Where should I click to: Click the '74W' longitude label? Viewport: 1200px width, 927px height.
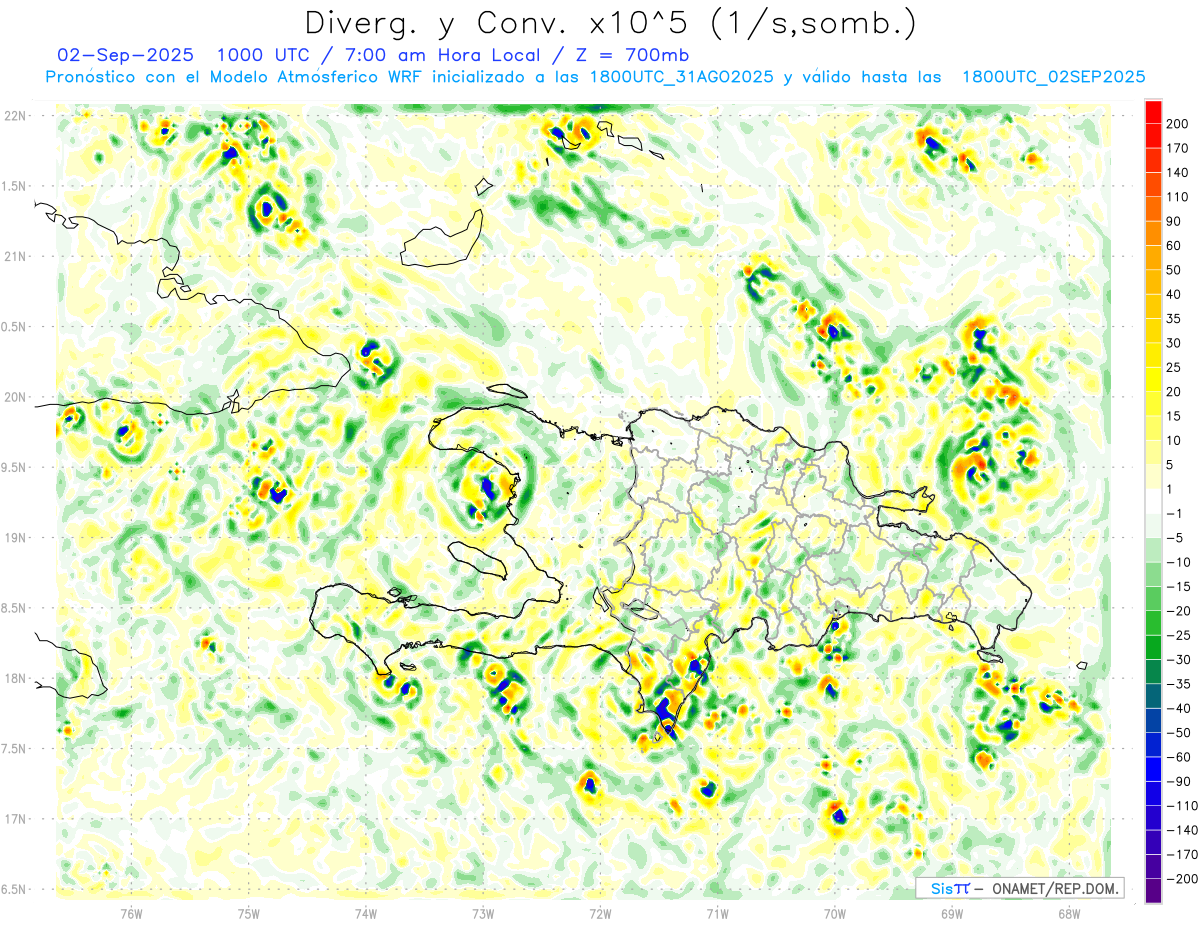click(365, 914)
